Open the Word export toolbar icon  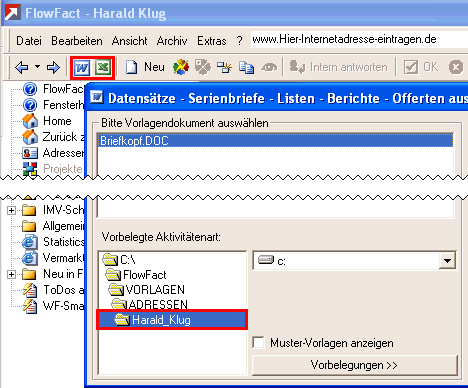coord(82,68)
